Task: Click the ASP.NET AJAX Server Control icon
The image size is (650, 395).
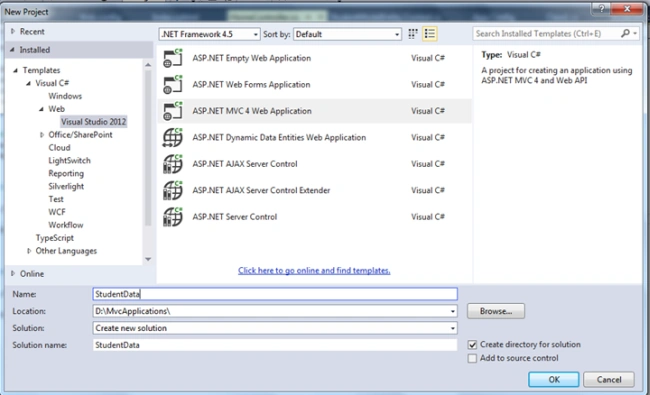Action: tap(173, 164)
